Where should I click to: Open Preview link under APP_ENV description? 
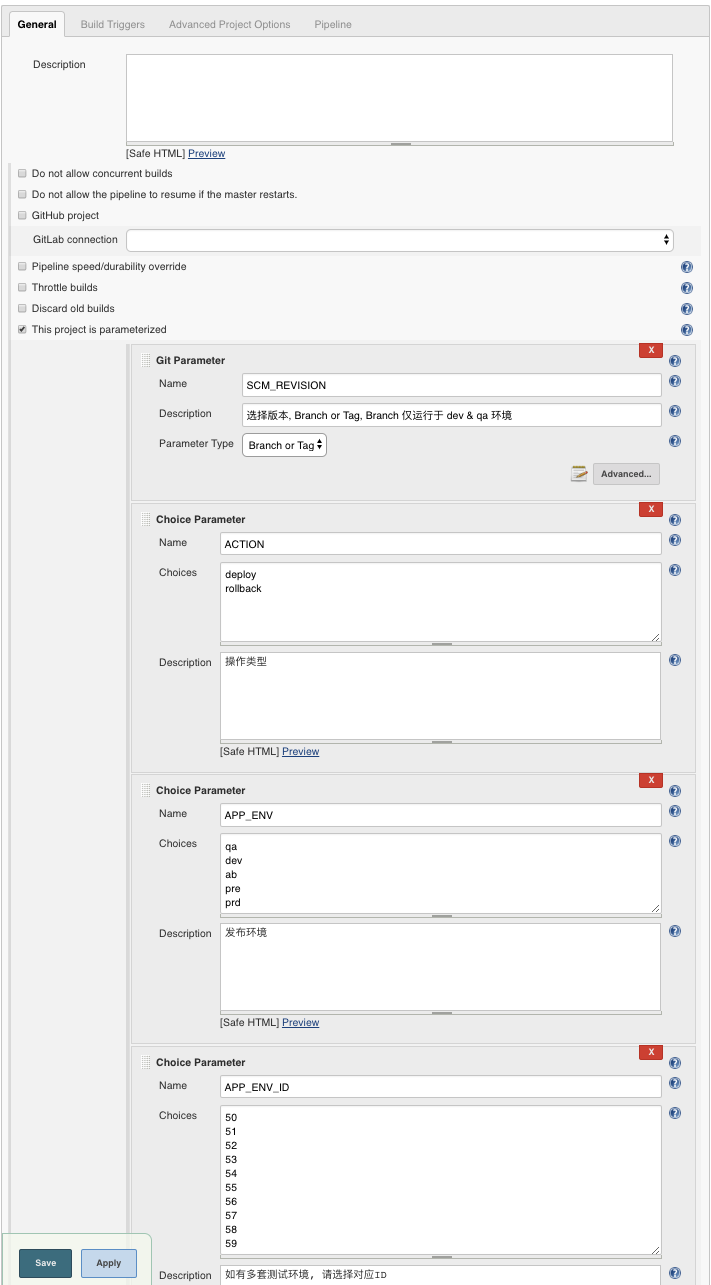[x=301, y=1023]
